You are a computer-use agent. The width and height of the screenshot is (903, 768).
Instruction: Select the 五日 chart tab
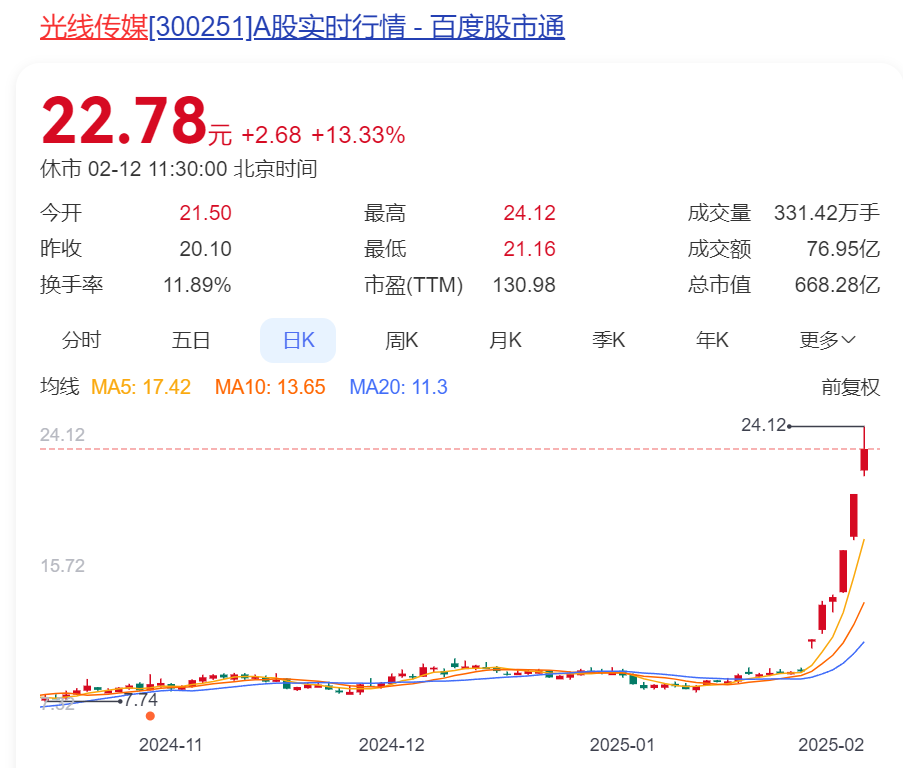pyautogui.click(x=191, y=340)
